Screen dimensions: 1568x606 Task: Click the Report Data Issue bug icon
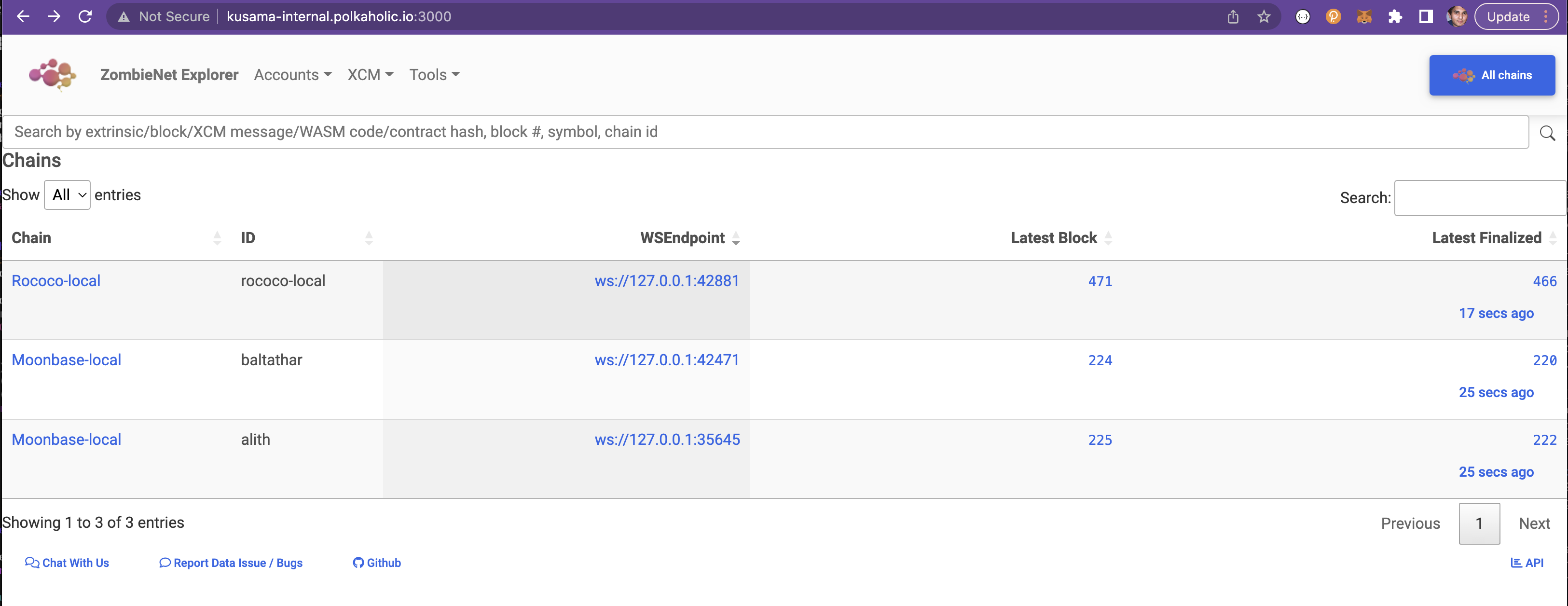(x=163, y=563)
